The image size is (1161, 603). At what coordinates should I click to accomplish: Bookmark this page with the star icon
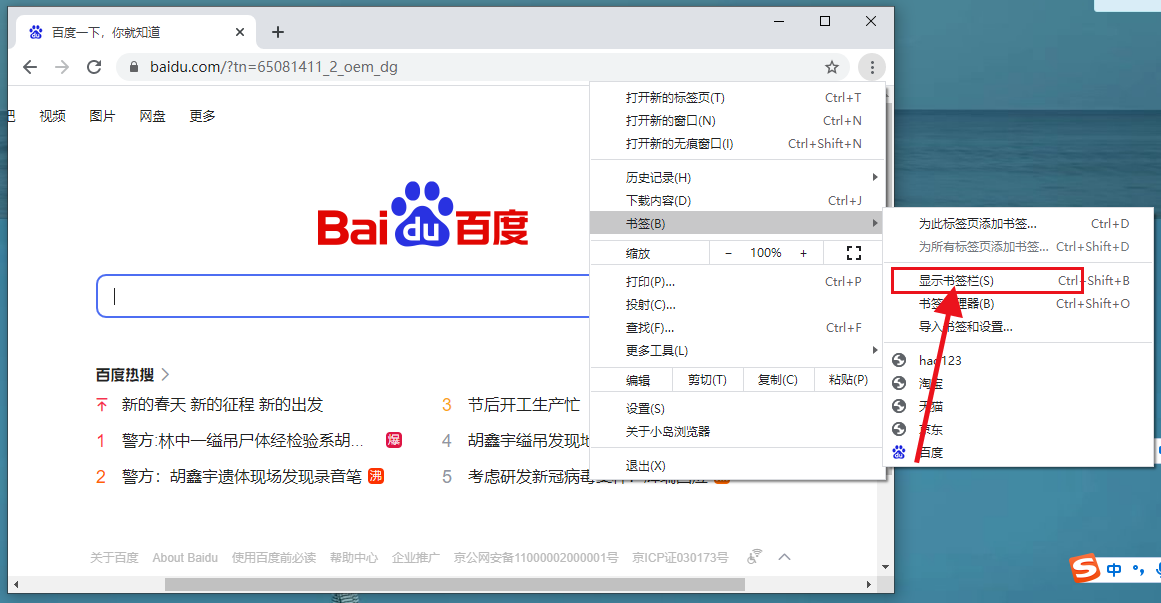coord(832,67)
